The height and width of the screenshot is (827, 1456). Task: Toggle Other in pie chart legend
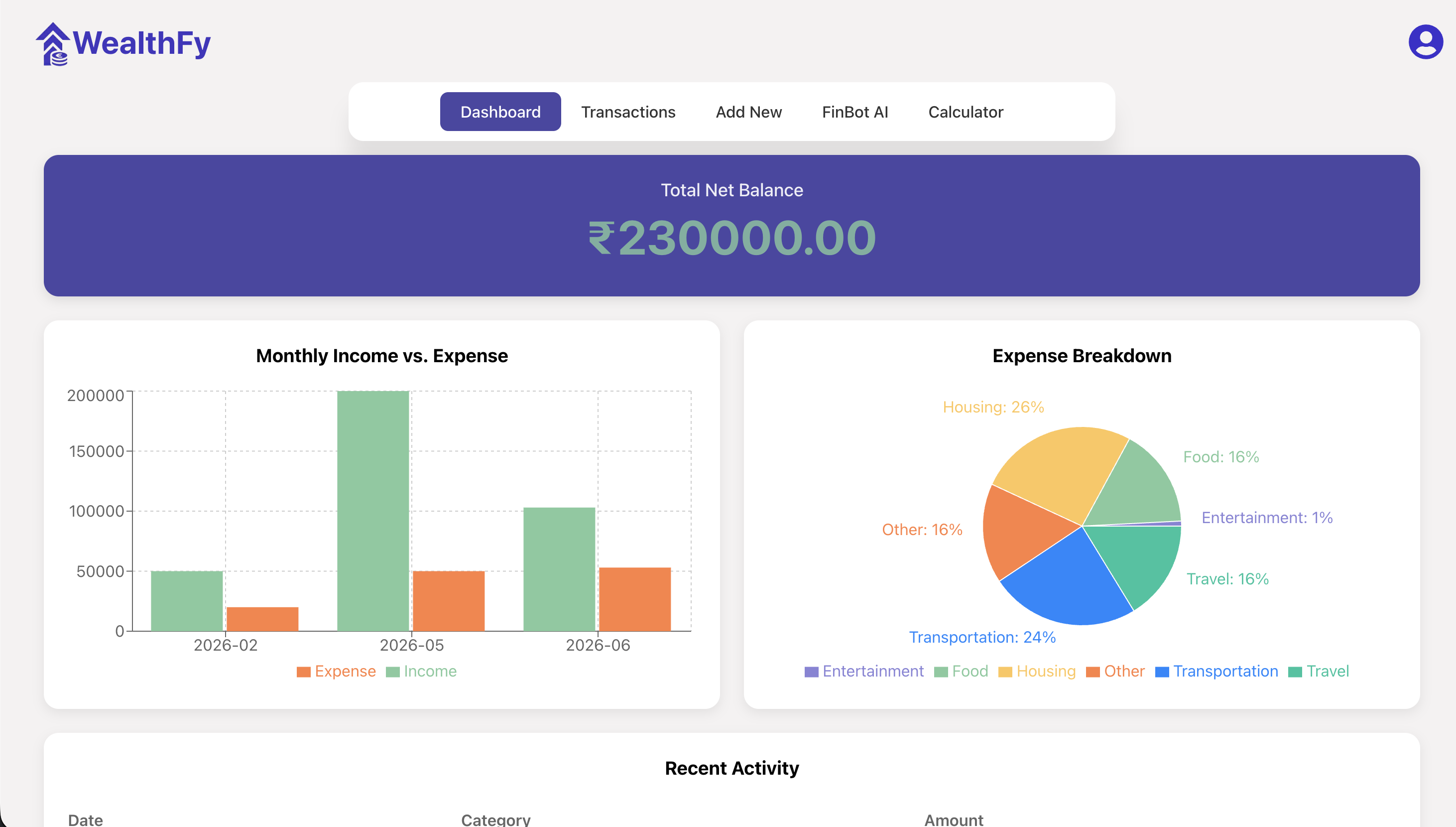pos(1115,672)
